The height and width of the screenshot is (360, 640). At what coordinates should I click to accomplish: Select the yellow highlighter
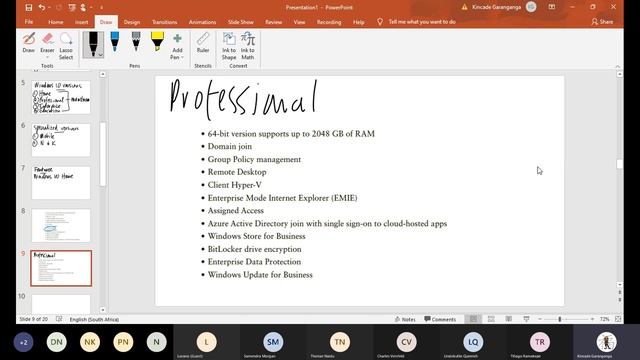pos(157,42)
